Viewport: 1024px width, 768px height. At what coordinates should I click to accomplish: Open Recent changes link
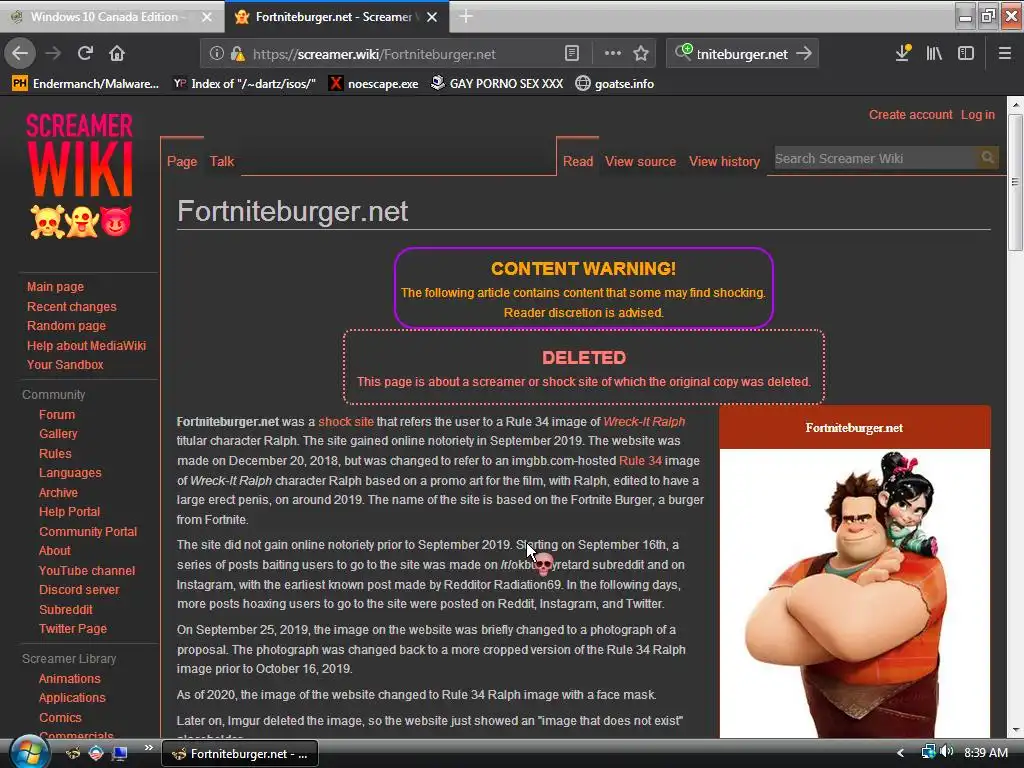coord(72,306)
